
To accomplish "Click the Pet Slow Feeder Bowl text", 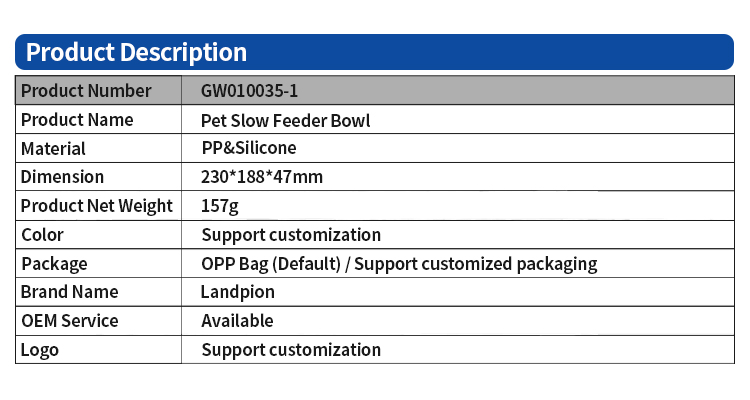I will 286,121.
